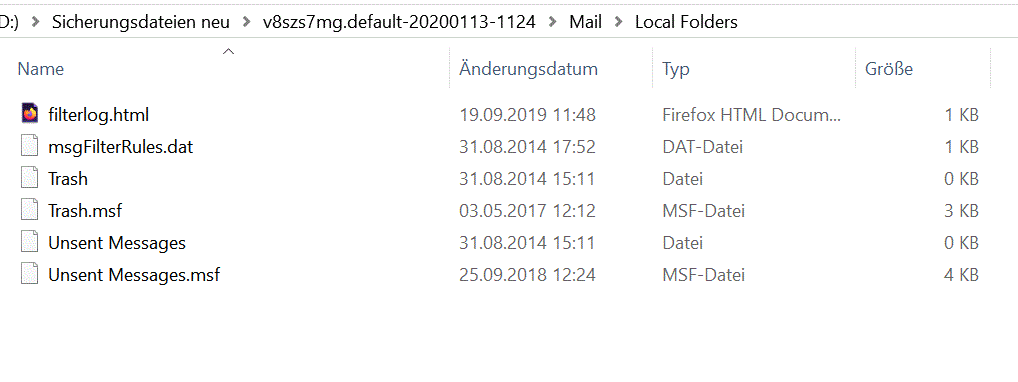Sort files by Größe column
1018x382 pixels.
889,69
